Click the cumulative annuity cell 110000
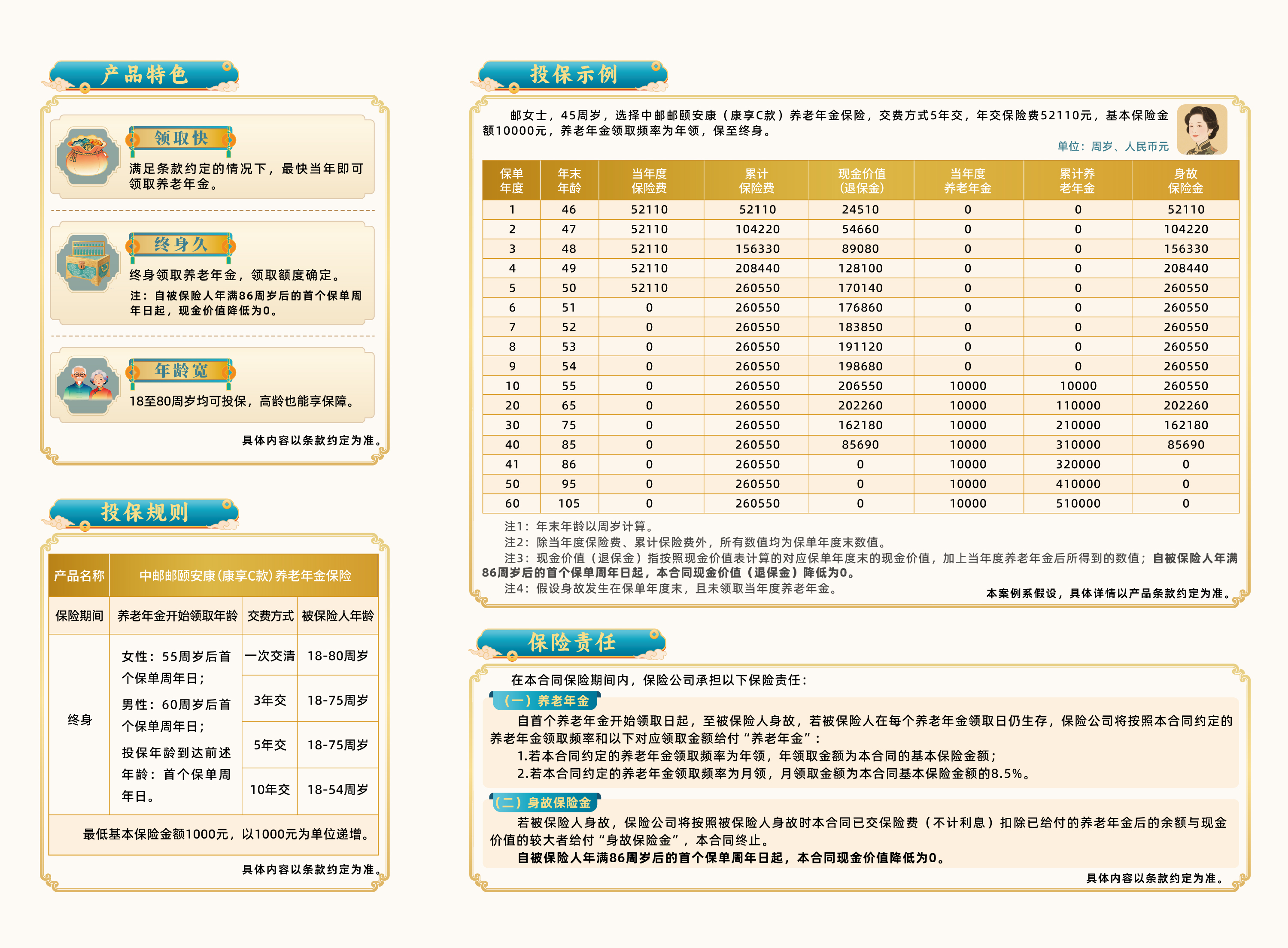 (1078, 405)
